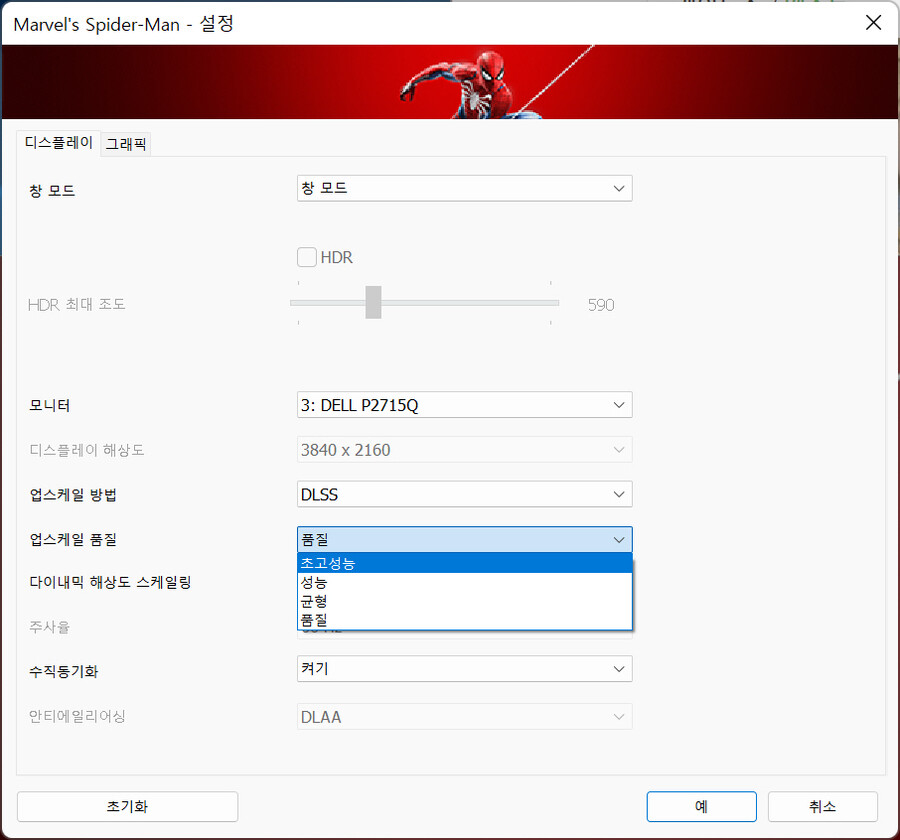Choose 품질 from the quality list
This screenshot has height=840, width=900.
coord(464,620)
